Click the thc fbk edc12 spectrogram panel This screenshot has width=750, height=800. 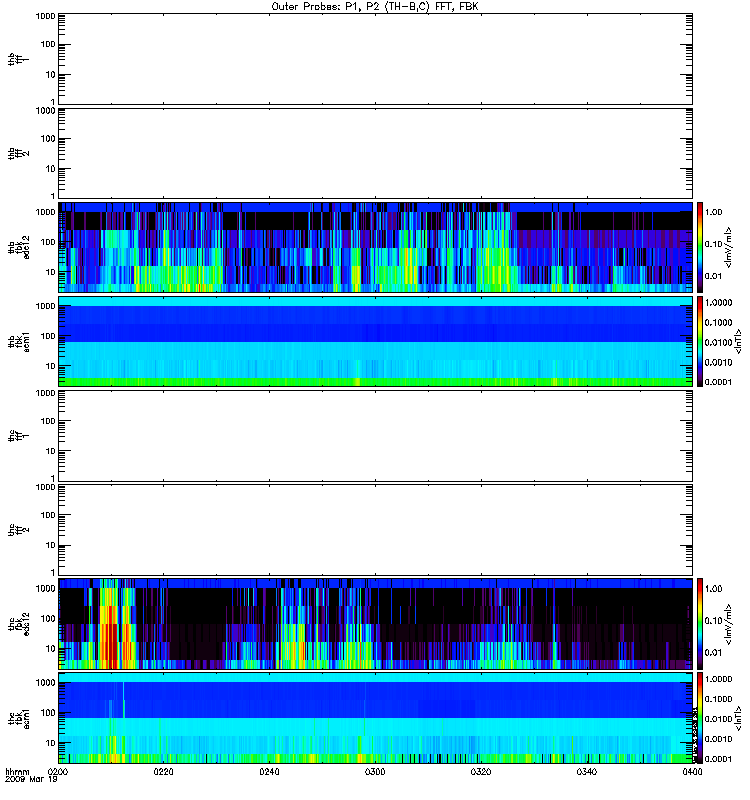pyautogui.click(x=375, y=623)
